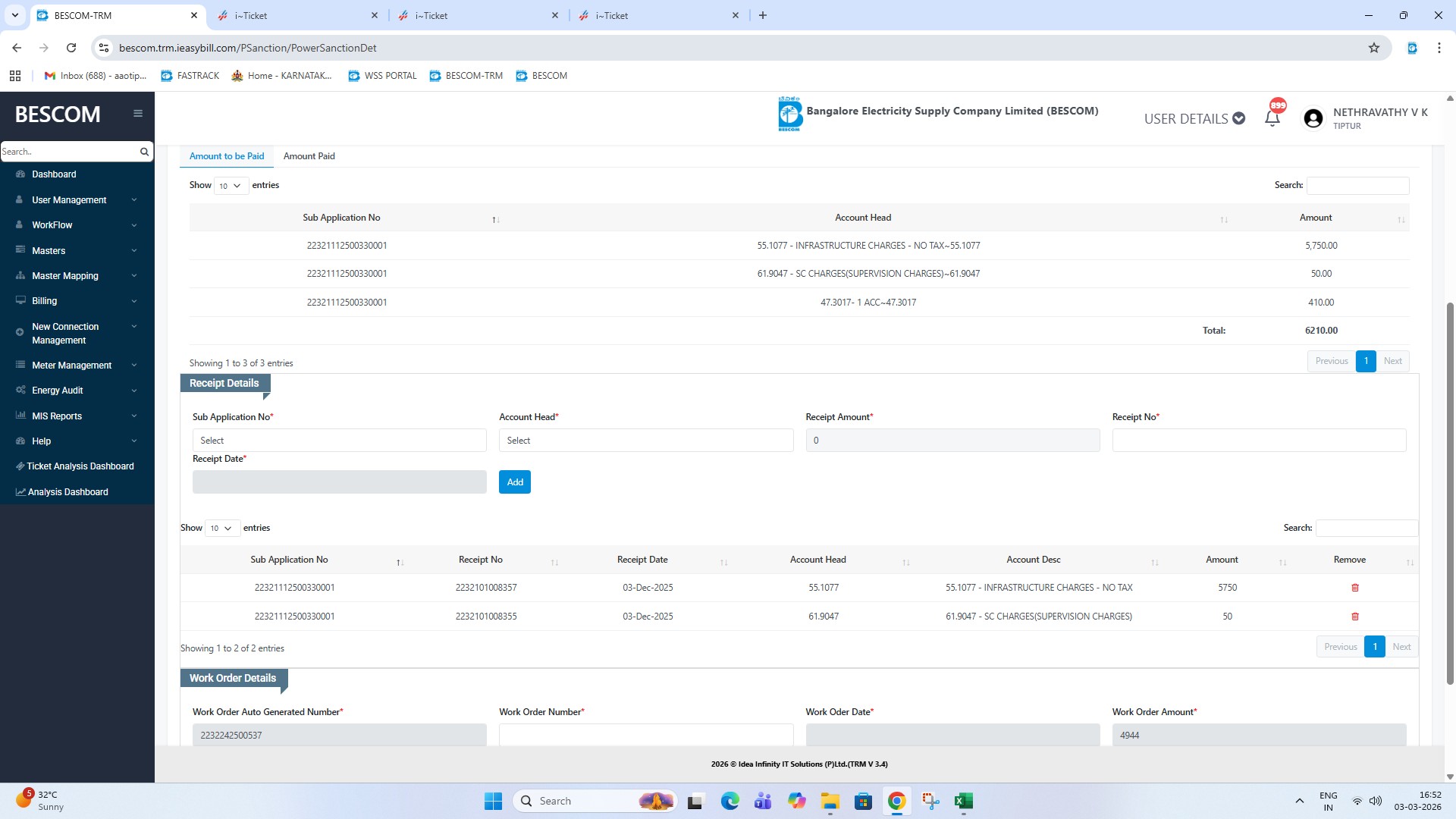Expand the Meter Management sidebar section

pyautogui.click(x=71, y=366)
